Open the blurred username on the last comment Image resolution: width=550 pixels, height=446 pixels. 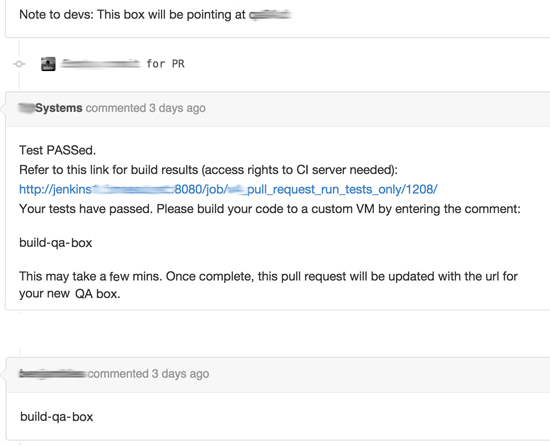53,374
